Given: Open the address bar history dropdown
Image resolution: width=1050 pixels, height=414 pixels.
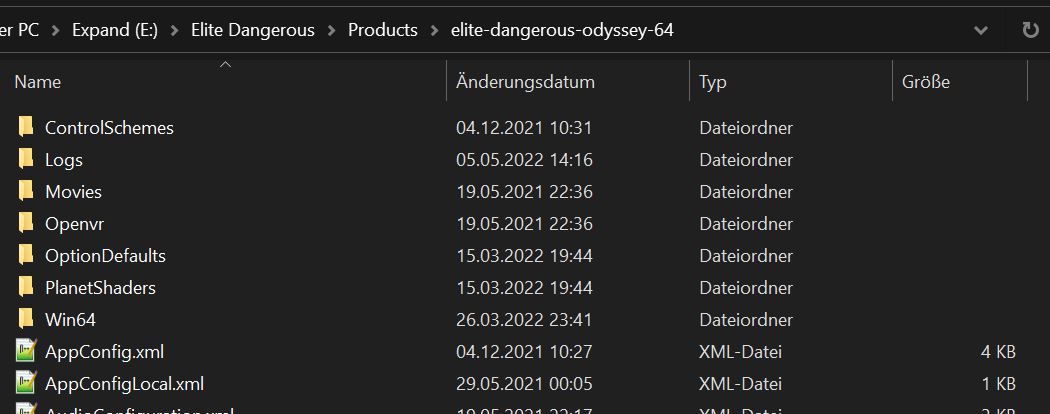Looking at the screenshot, I should point(981,30).
